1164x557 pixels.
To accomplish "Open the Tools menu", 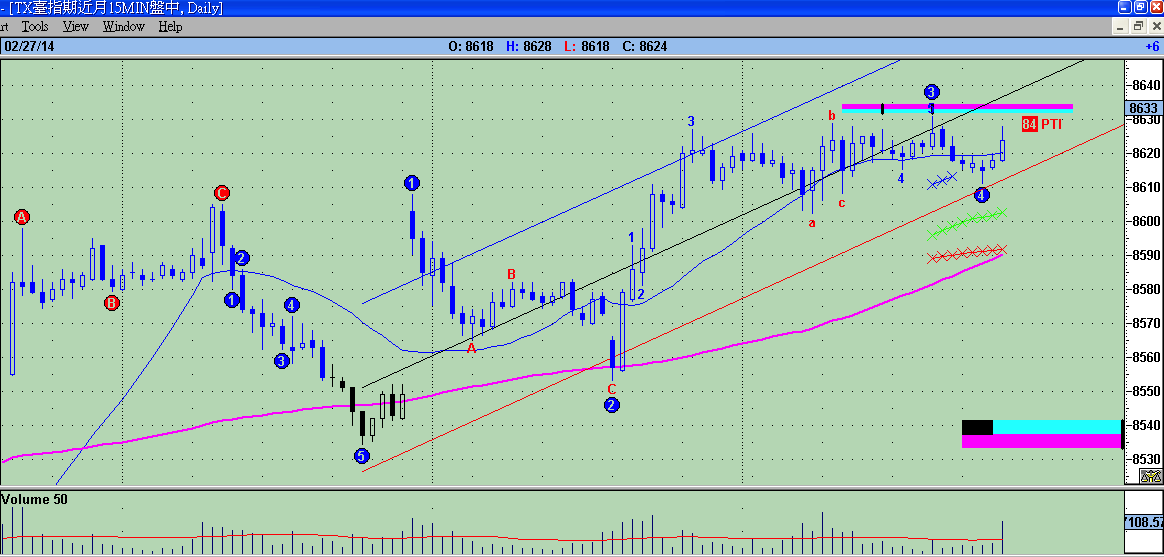I will (x=35, y=27).
